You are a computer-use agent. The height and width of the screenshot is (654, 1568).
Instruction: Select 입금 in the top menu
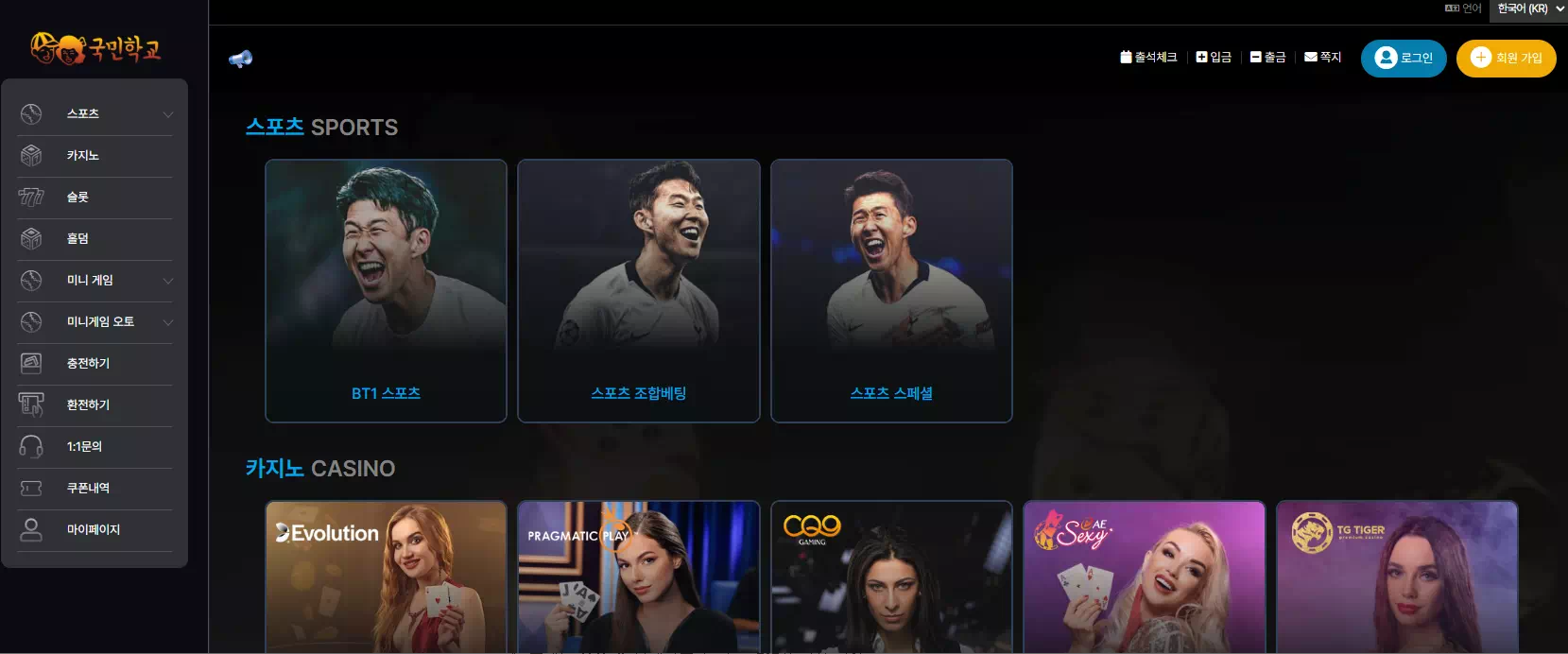pyautogui.click(x=1214, y=58)
